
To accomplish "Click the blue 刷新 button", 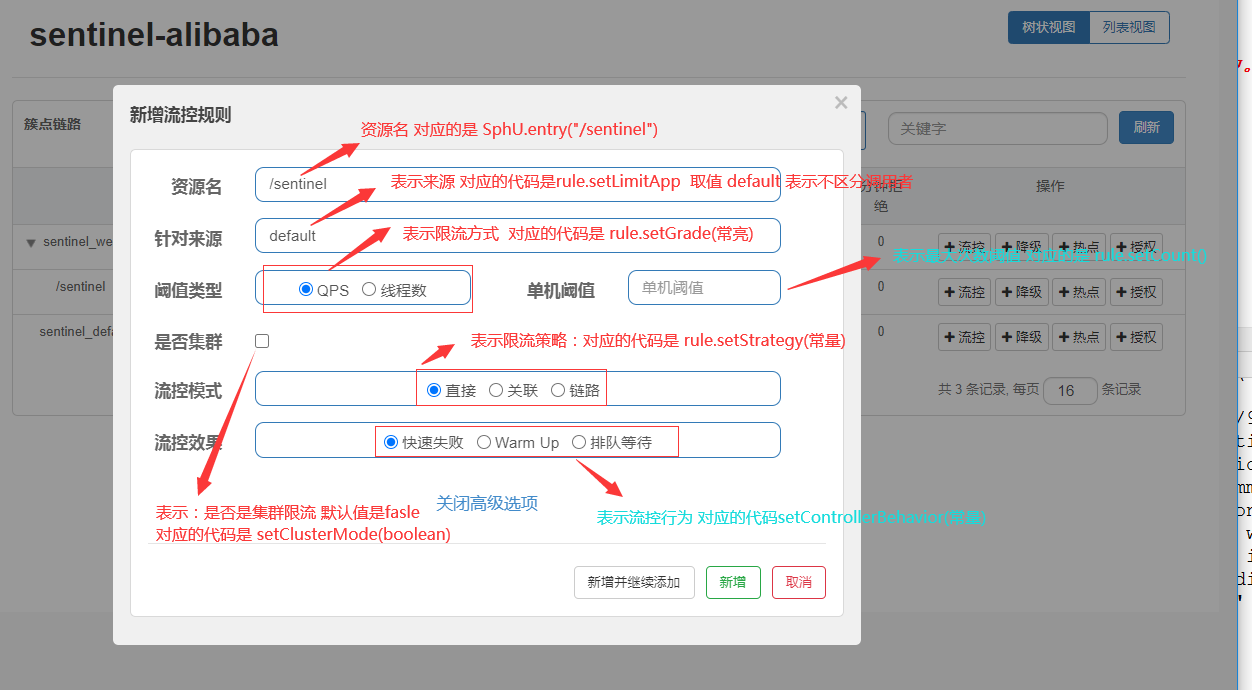I will coord(1146,127).
